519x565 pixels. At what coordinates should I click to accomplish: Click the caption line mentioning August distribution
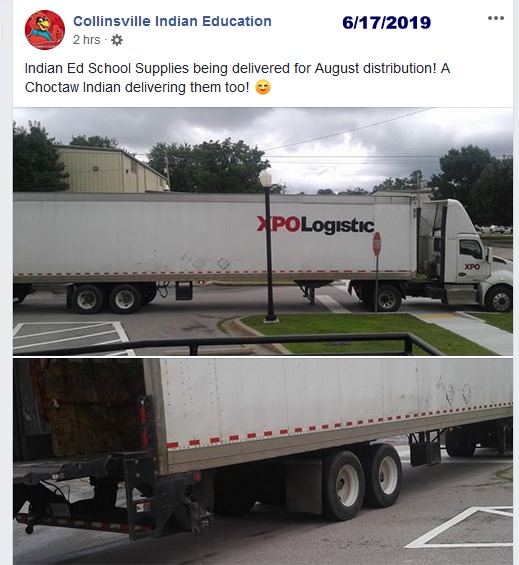point(237,68)
